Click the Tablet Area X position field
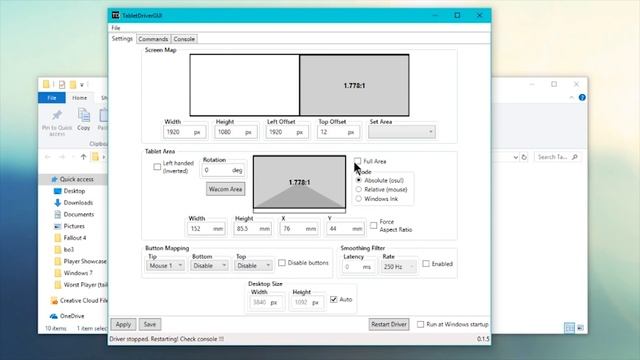The width and height of the screenshot is (640, 360). tap(299, 229)
